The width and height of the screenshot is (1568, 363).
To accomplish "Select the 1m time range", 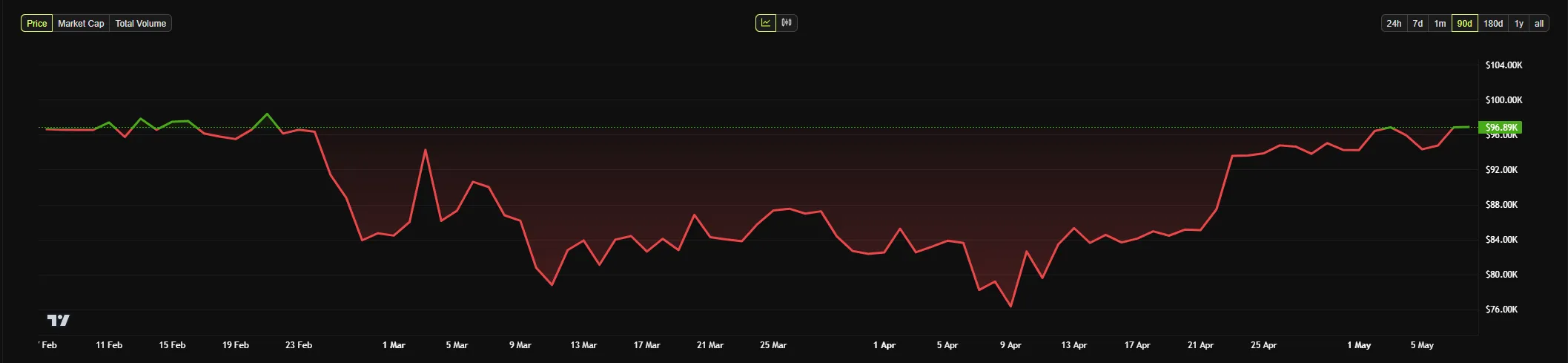I will (1440, 24).
